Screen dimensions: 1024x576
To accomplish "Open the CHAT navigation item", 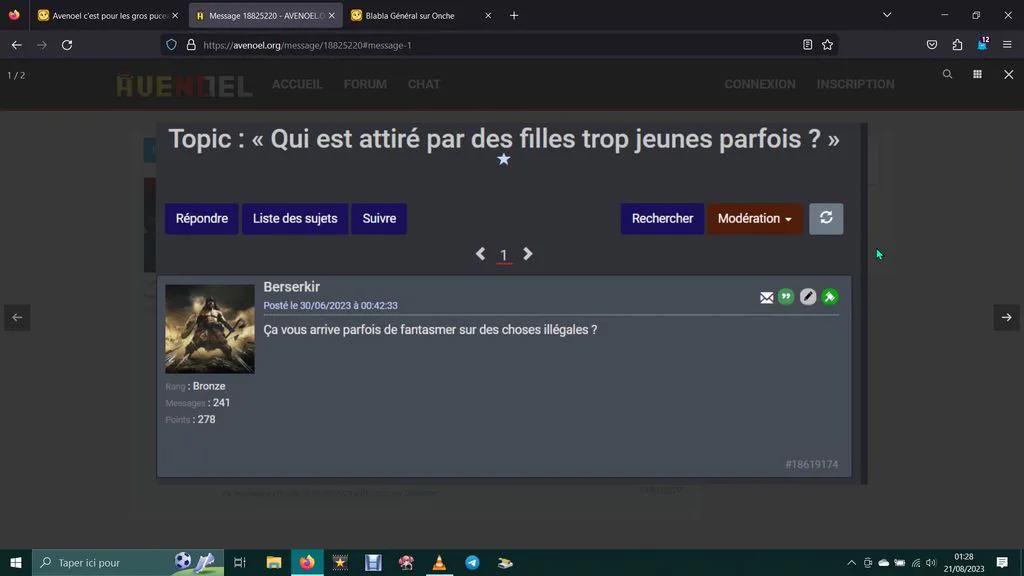I will click(424, 84).
